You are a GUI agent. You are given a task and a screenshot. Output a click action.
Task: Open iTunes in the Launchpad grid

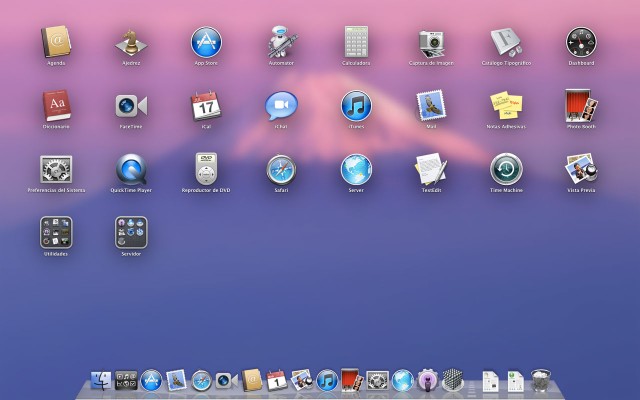coord(356,106)
